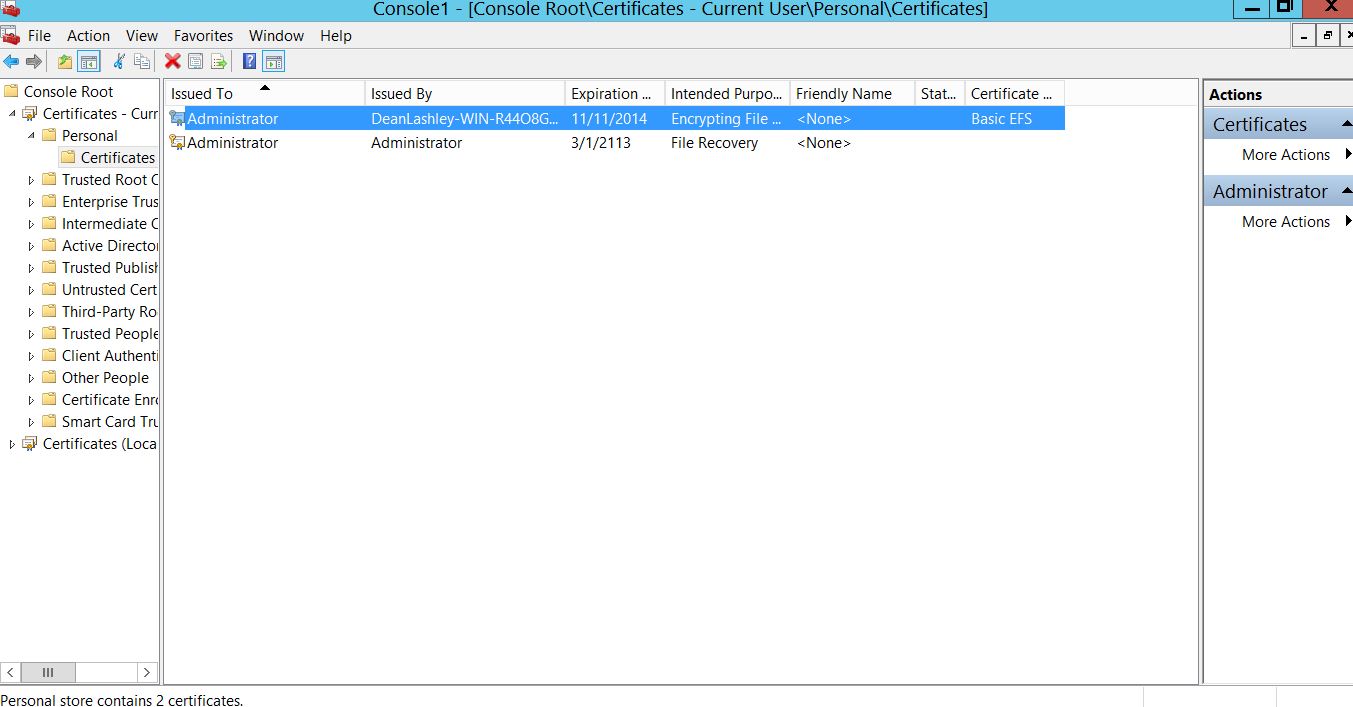Select Active Directory store in tree
1353x707 pixels.
110,246
